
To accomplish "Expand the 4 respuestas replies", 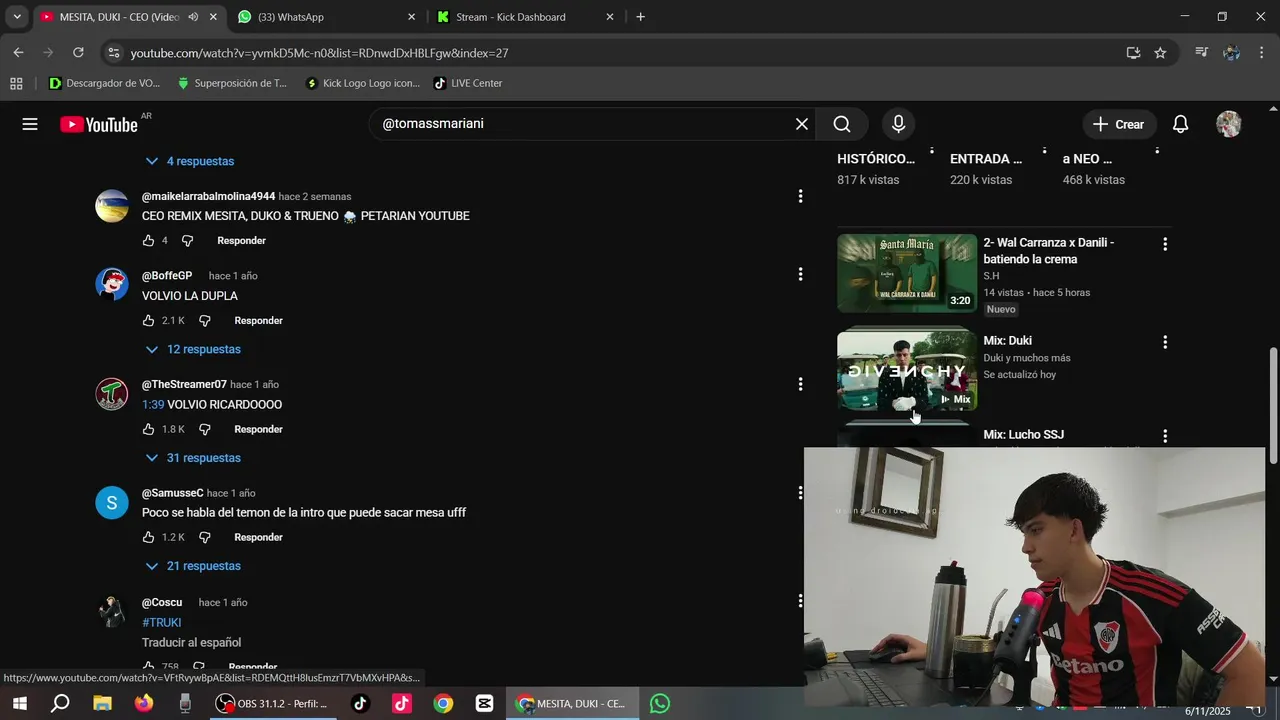I will [x=189, y=161].
